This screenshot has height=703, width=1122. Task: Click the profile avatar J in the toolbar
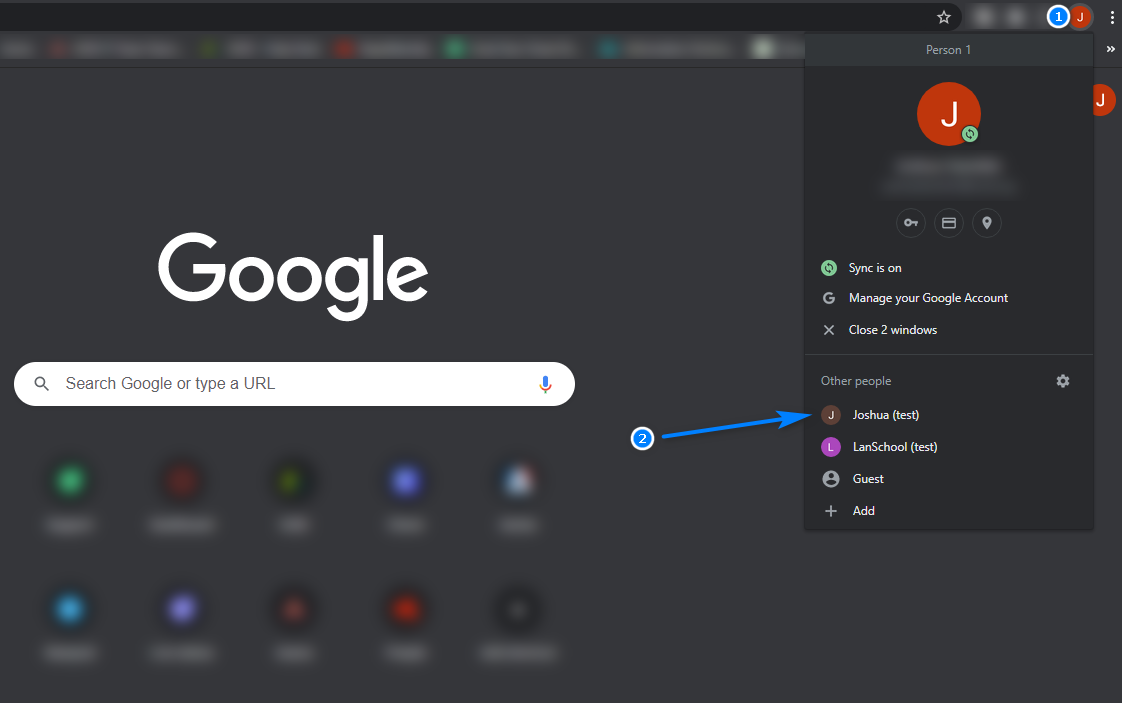[x=1080, y=17]
